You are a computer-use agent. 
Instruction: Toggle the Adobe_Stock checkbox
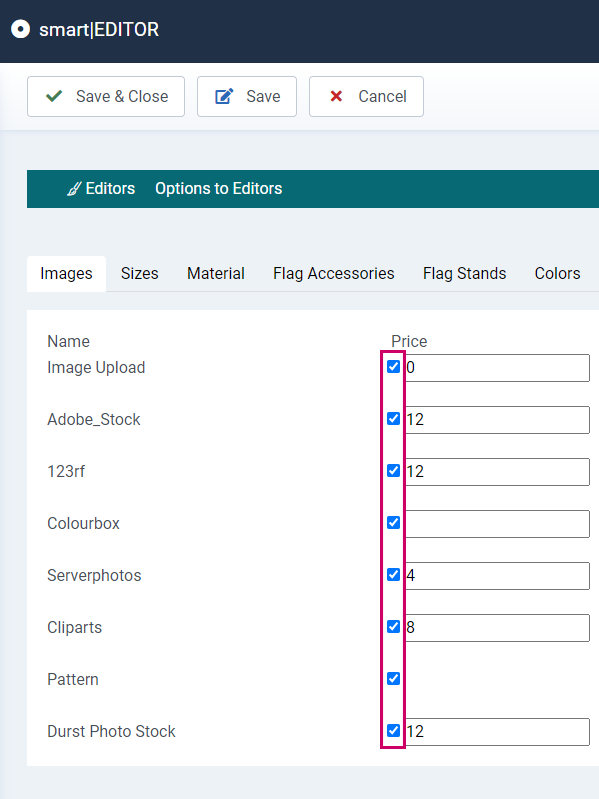pyautogui.click(x=393, y=418)
